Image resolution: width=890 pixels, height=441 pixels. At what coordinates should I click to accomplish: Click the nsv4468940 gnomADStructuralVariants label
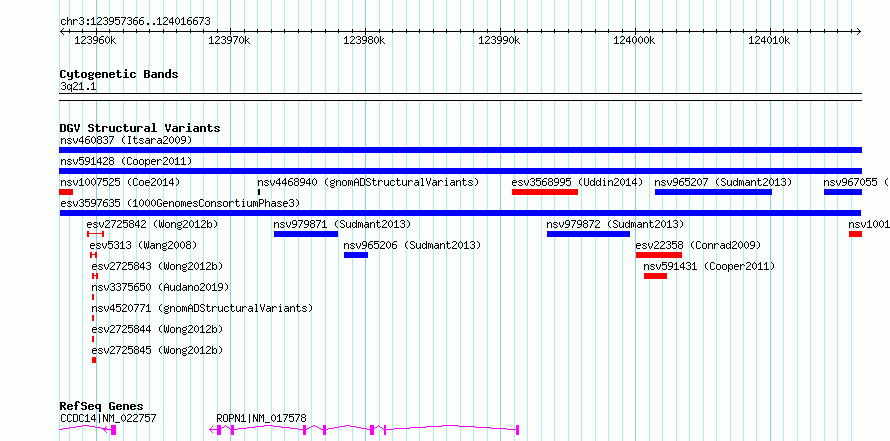pos(368,182)
